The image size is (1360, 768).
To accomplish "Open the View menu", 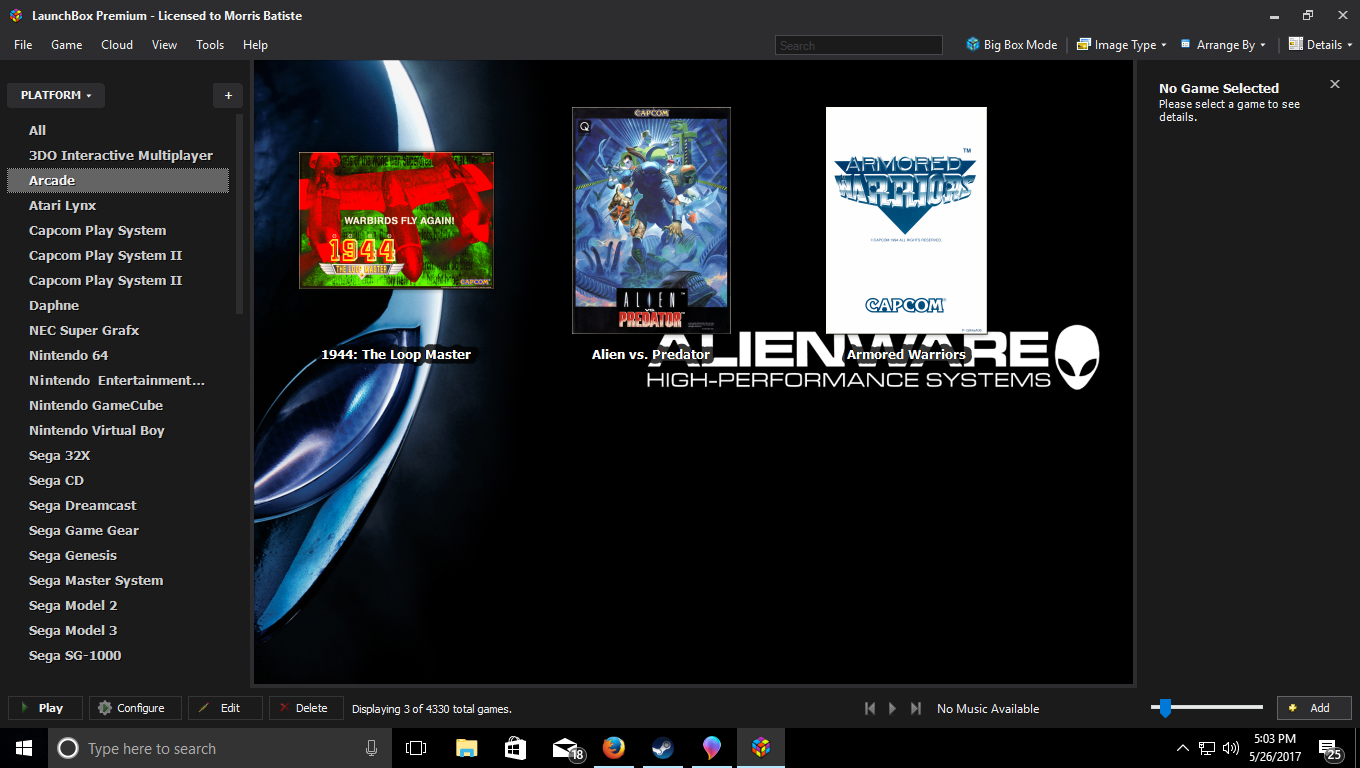I will click(164, 44).
